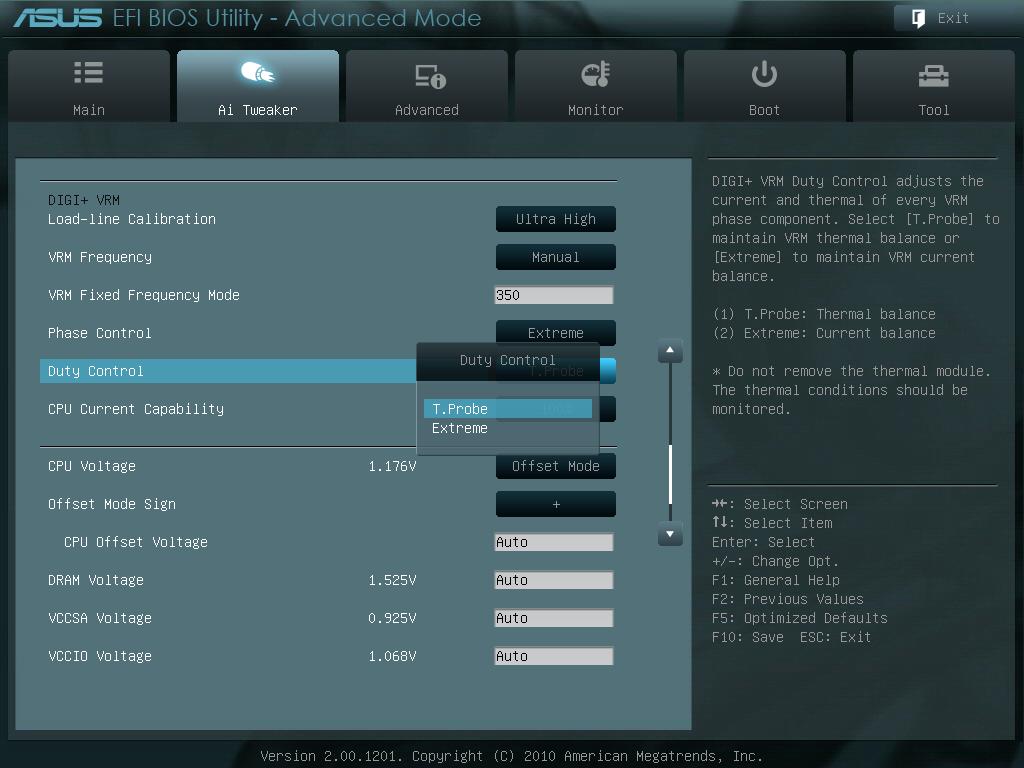Click the ASUS logo

[x=58, y=18]
